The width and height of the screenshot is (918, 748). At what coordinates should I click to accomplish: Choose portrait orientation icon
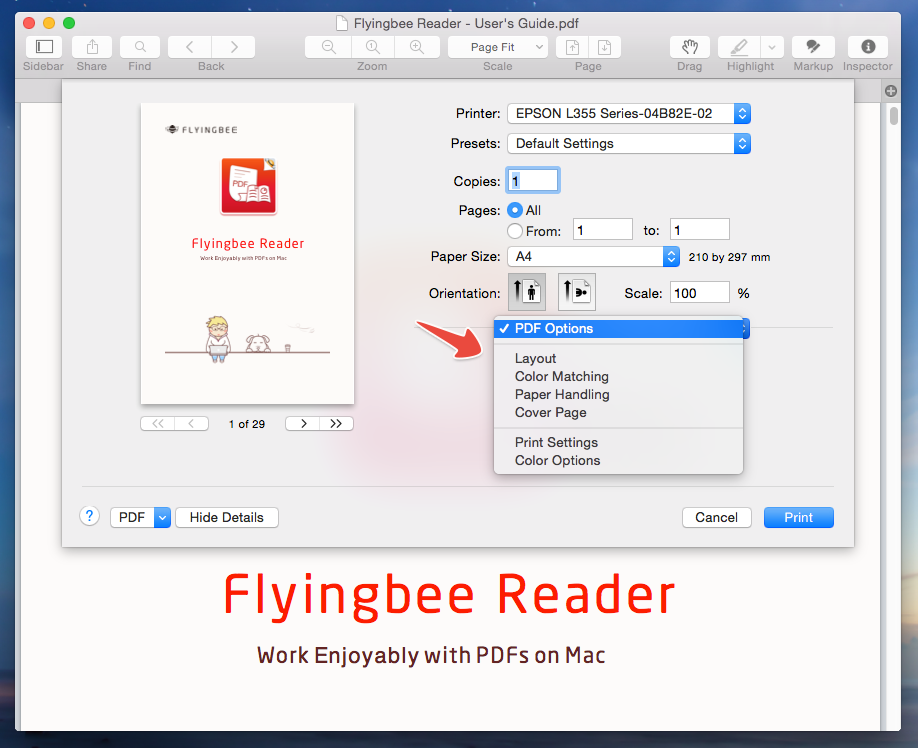click(x=527, y=291)
